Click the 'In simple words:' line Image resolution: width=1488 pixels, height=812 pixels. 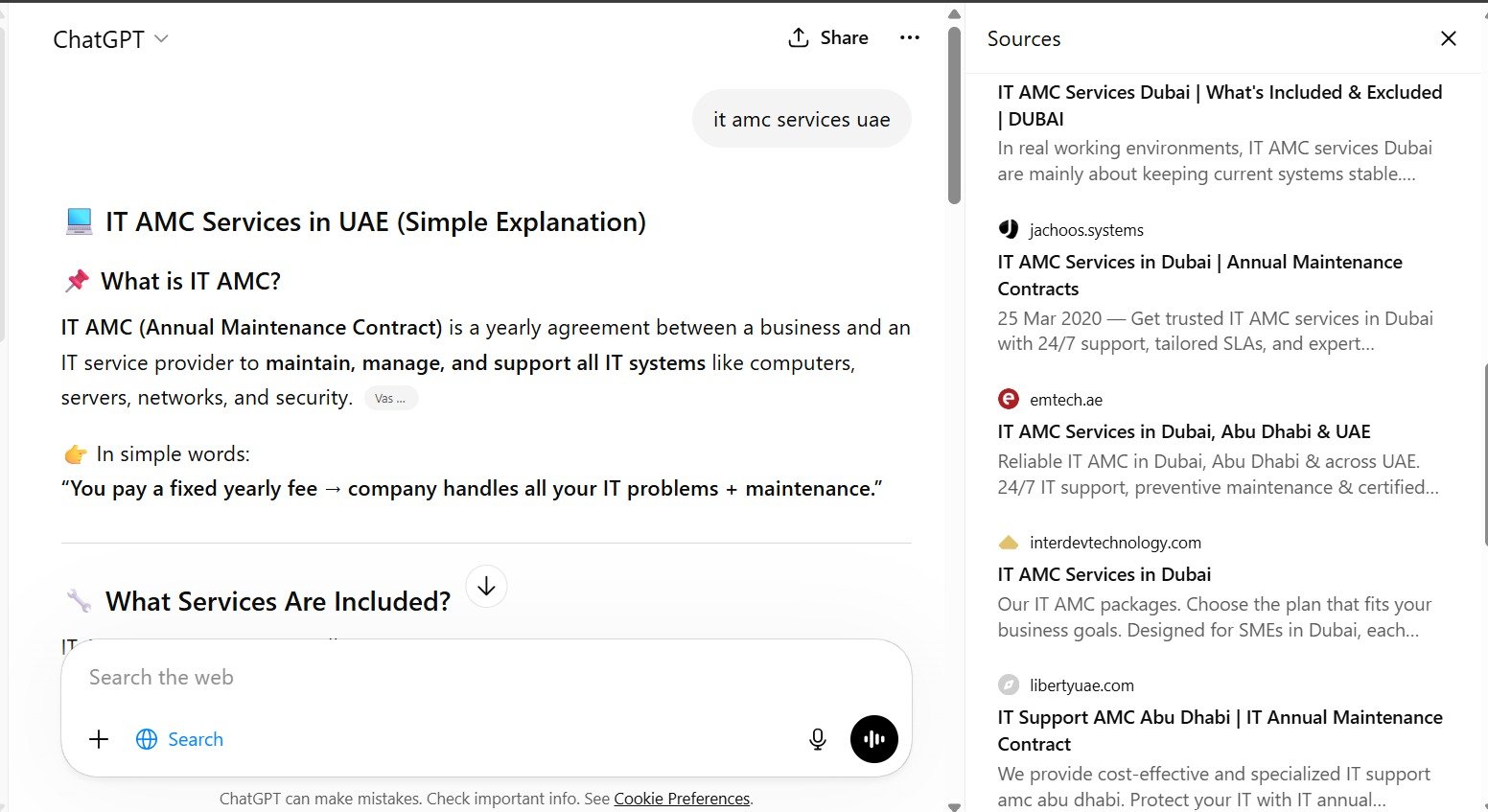173,453
